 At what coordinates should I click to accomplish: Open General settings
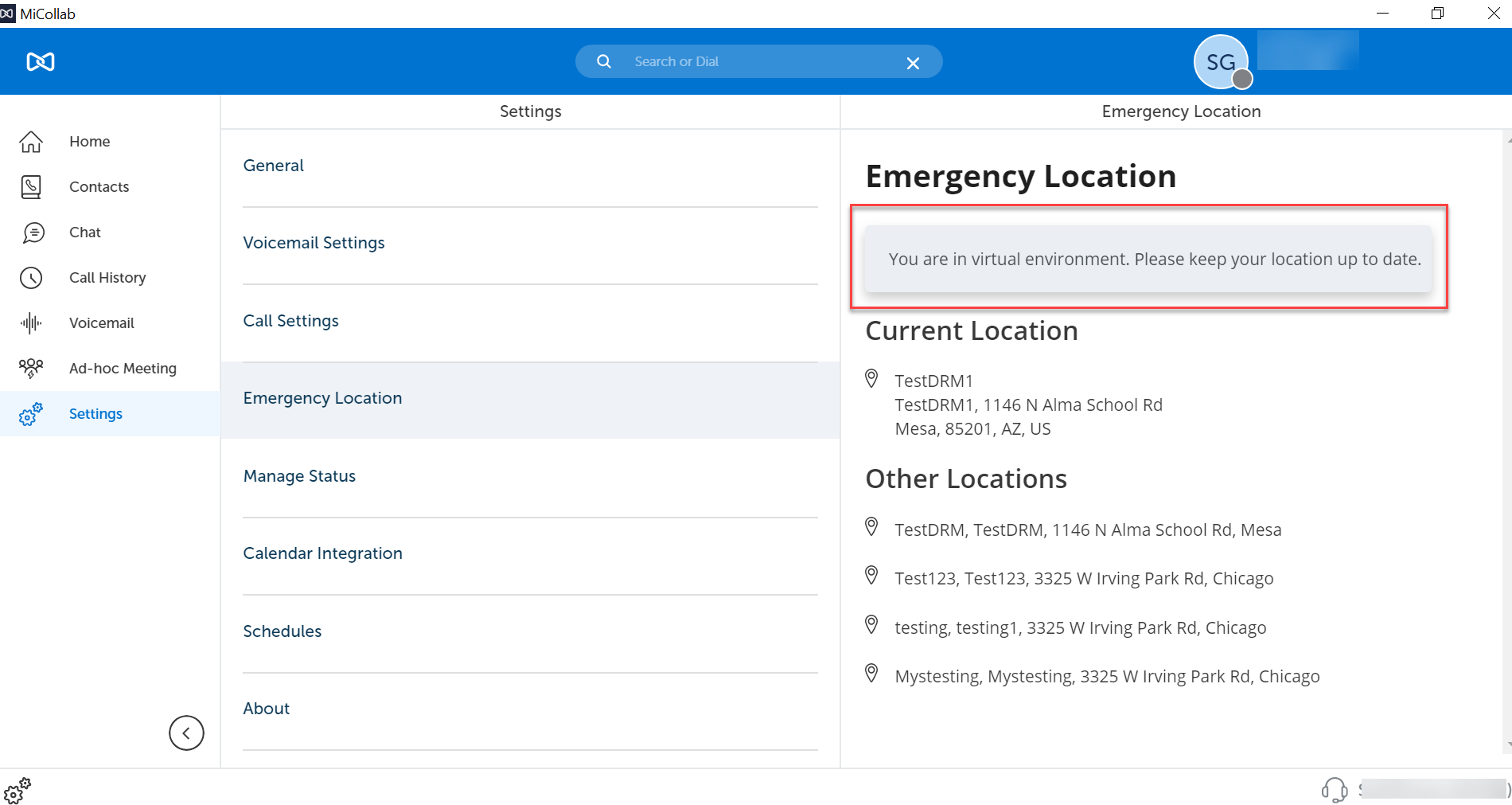(274, 166)
